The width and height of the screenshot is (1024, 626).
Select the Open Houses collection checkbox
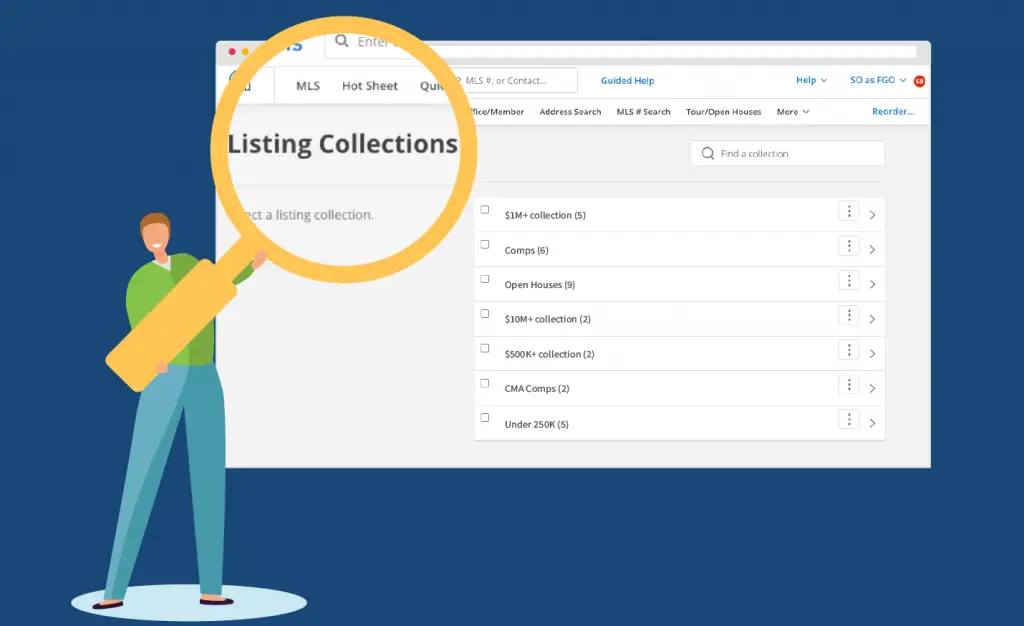[485, 279]
